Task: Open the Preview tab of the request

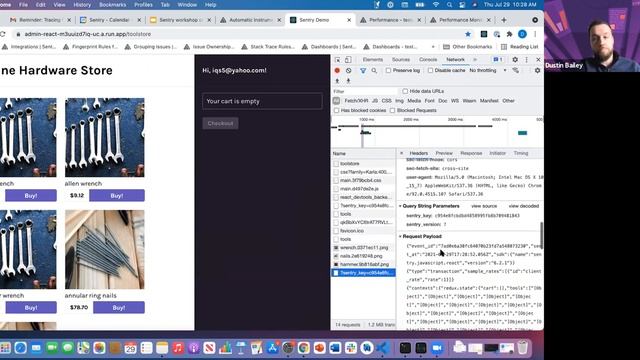Action: coord(444,153)
